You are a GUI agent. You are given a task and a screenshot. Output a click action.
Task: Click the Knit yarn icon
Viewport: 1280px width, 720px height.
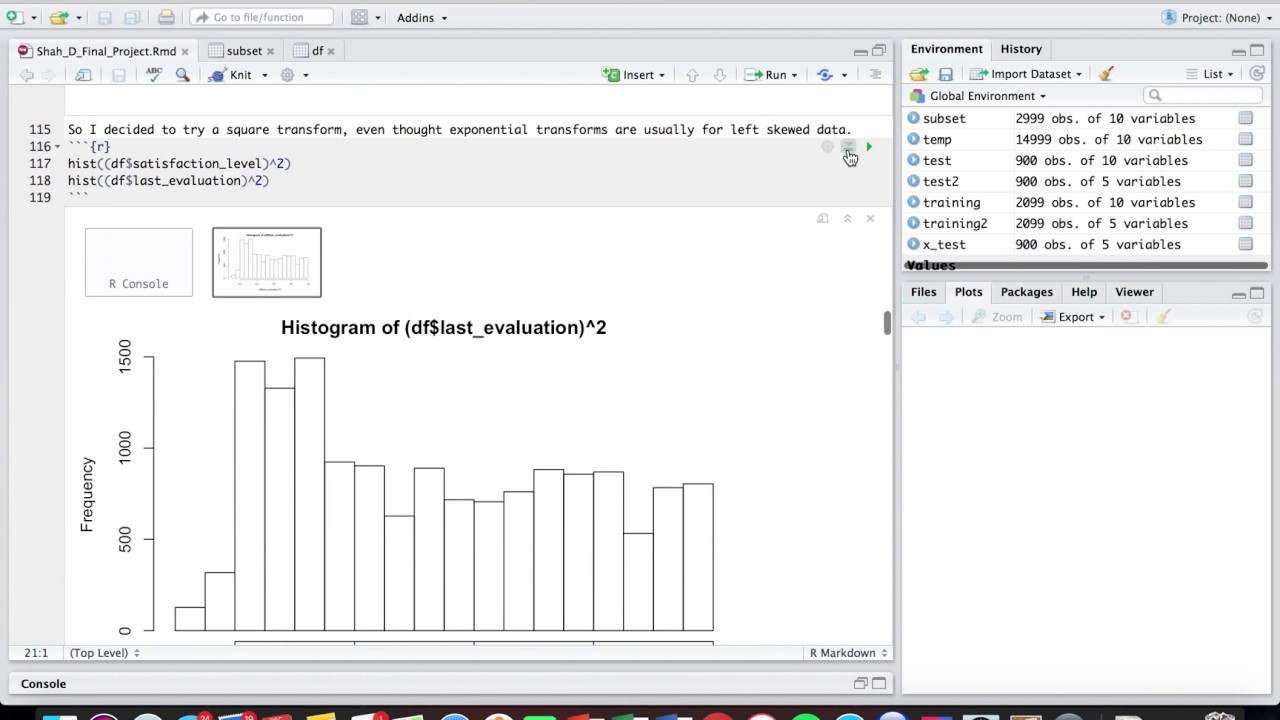coord(217,75)
